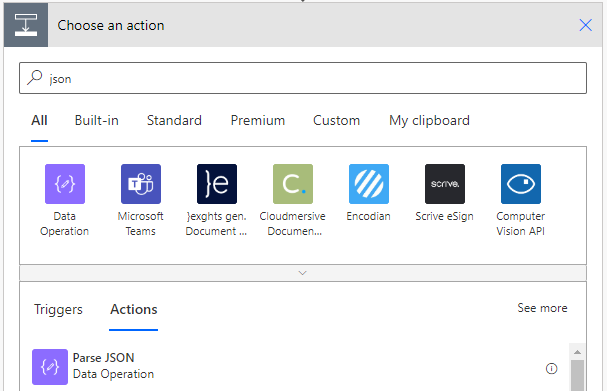Click the Data Operation subtitle under Parse JSON
This screenshot has height=391, width=607.
pyautogui.click(x=113, y=374)
